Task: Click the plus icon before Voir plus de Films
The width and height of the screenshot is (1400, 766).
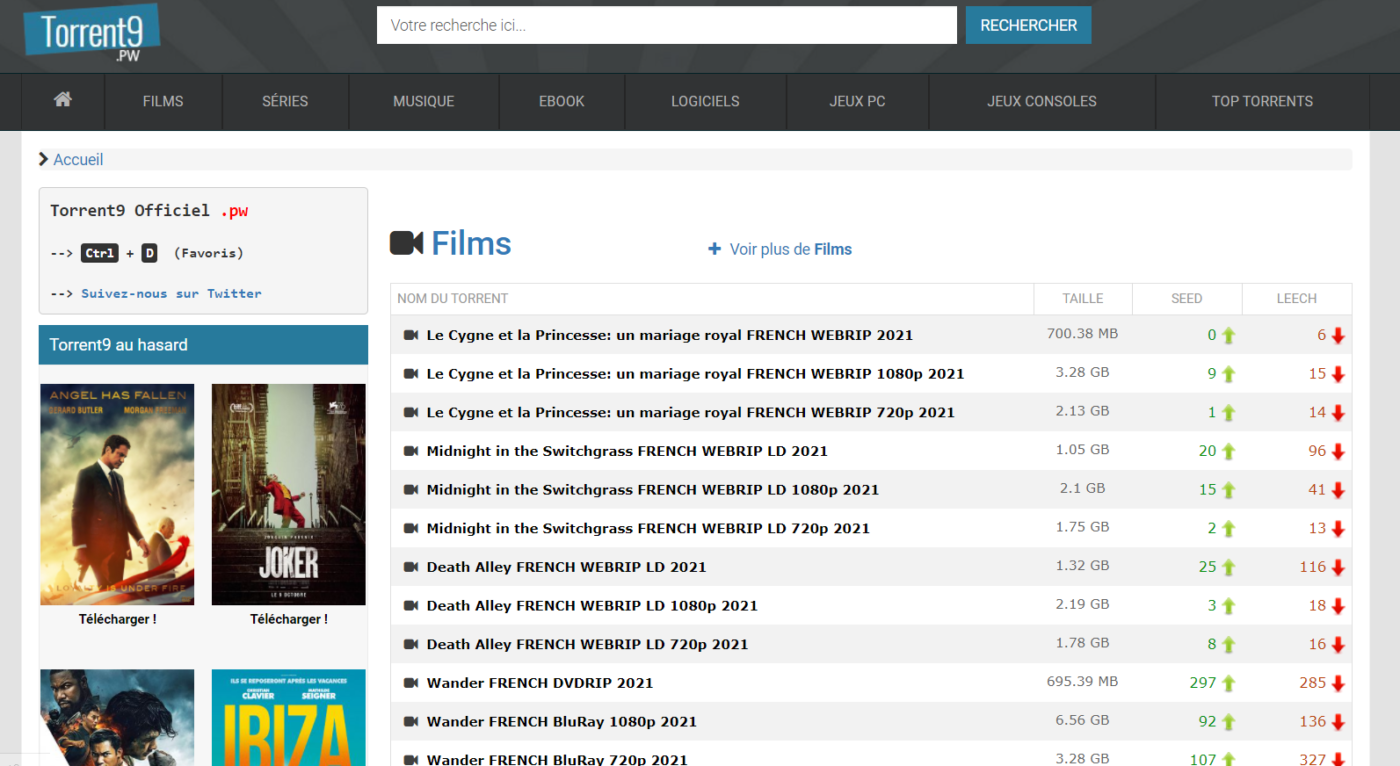Action: [714, 249]
